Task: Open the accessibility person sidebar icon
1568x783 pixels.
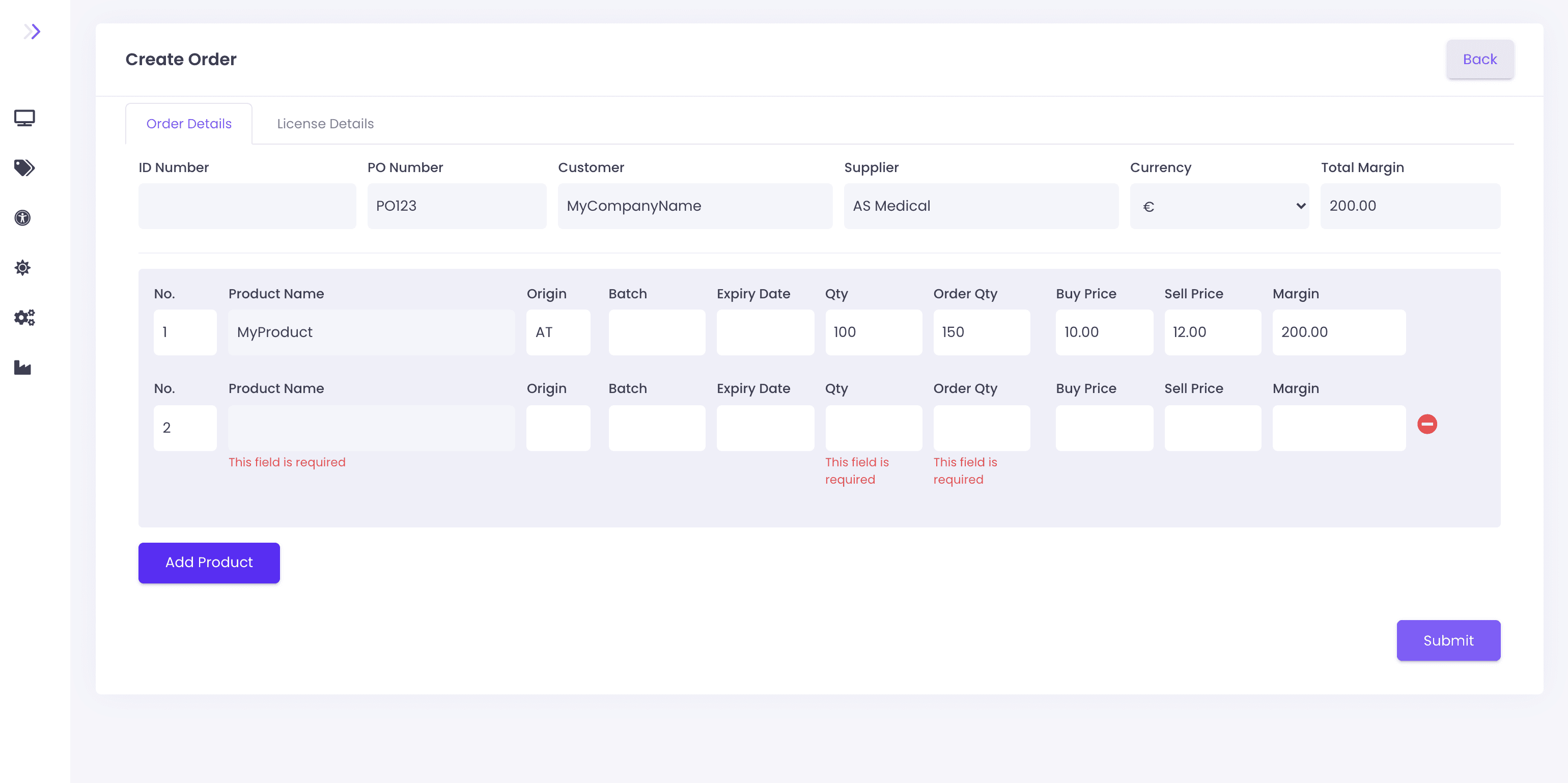Action: coord(22,218)
